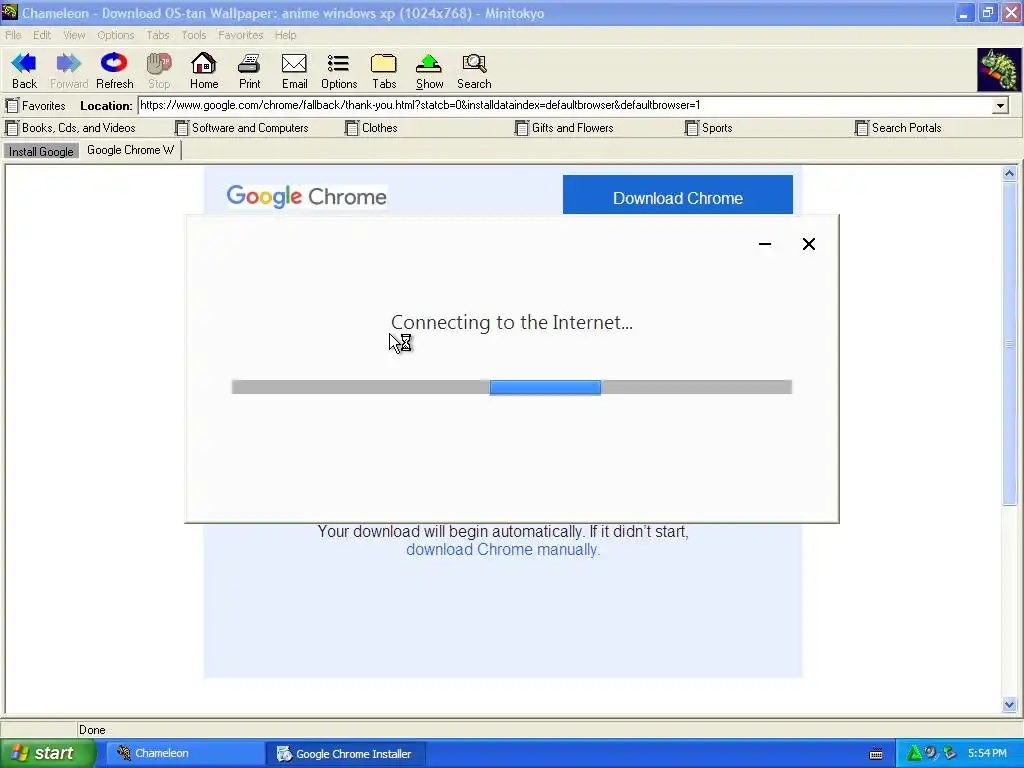Click the Forward arrow toolbar icon
Image resolution: width=1024 pixels, height=768 pixels.
(x=69, y=63)
